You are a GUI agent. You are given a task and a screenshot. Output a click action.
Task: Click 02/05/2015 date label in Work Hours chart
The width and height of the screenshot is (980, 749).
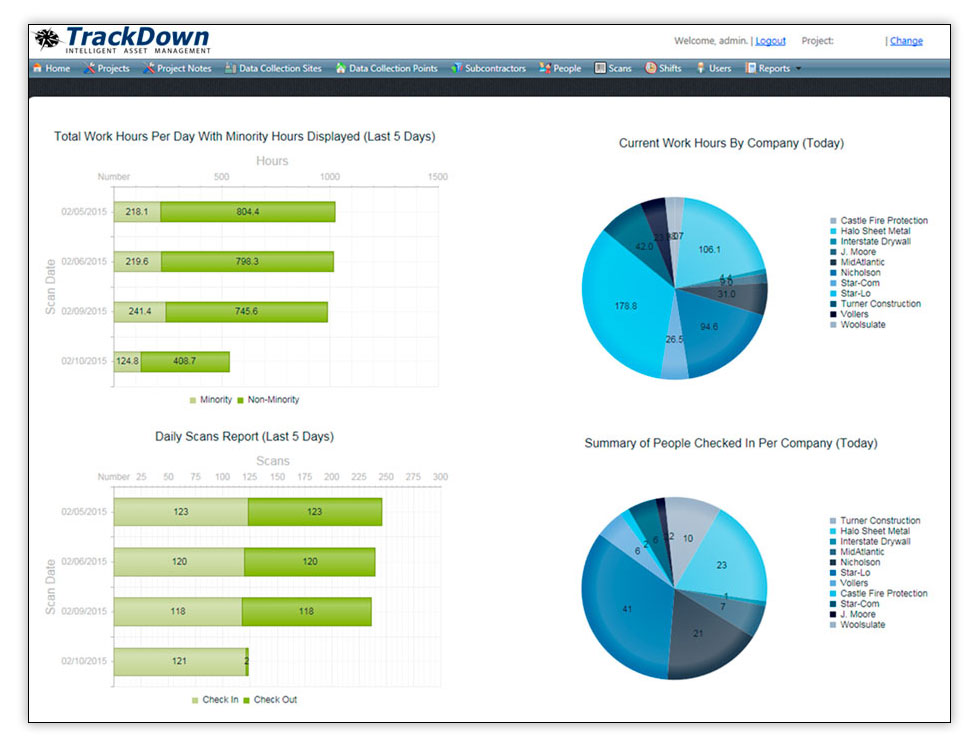pos(84,212)
